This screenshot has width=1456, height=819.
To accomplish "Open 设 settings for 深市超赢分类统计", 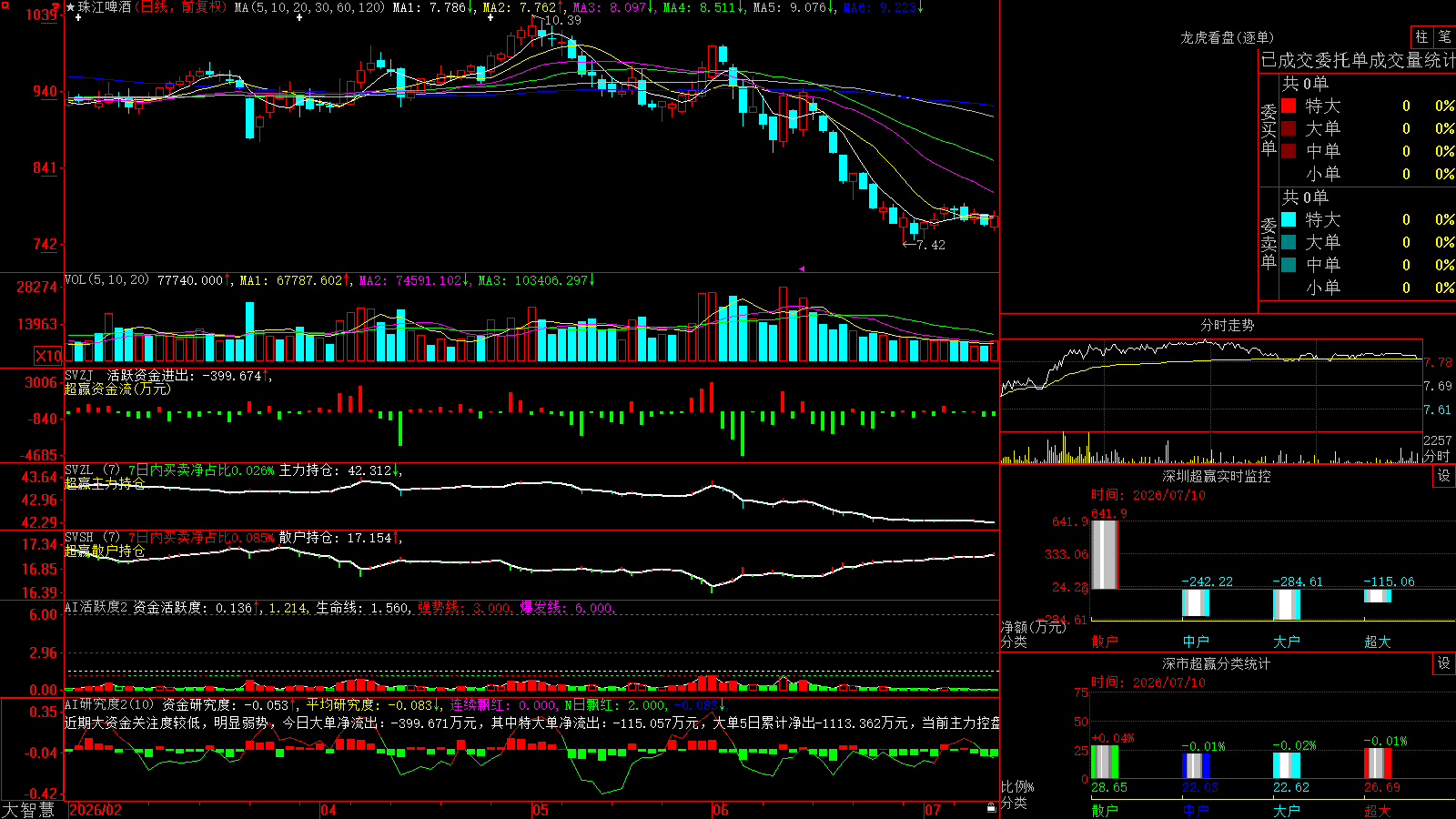I will click(1444, 663).
